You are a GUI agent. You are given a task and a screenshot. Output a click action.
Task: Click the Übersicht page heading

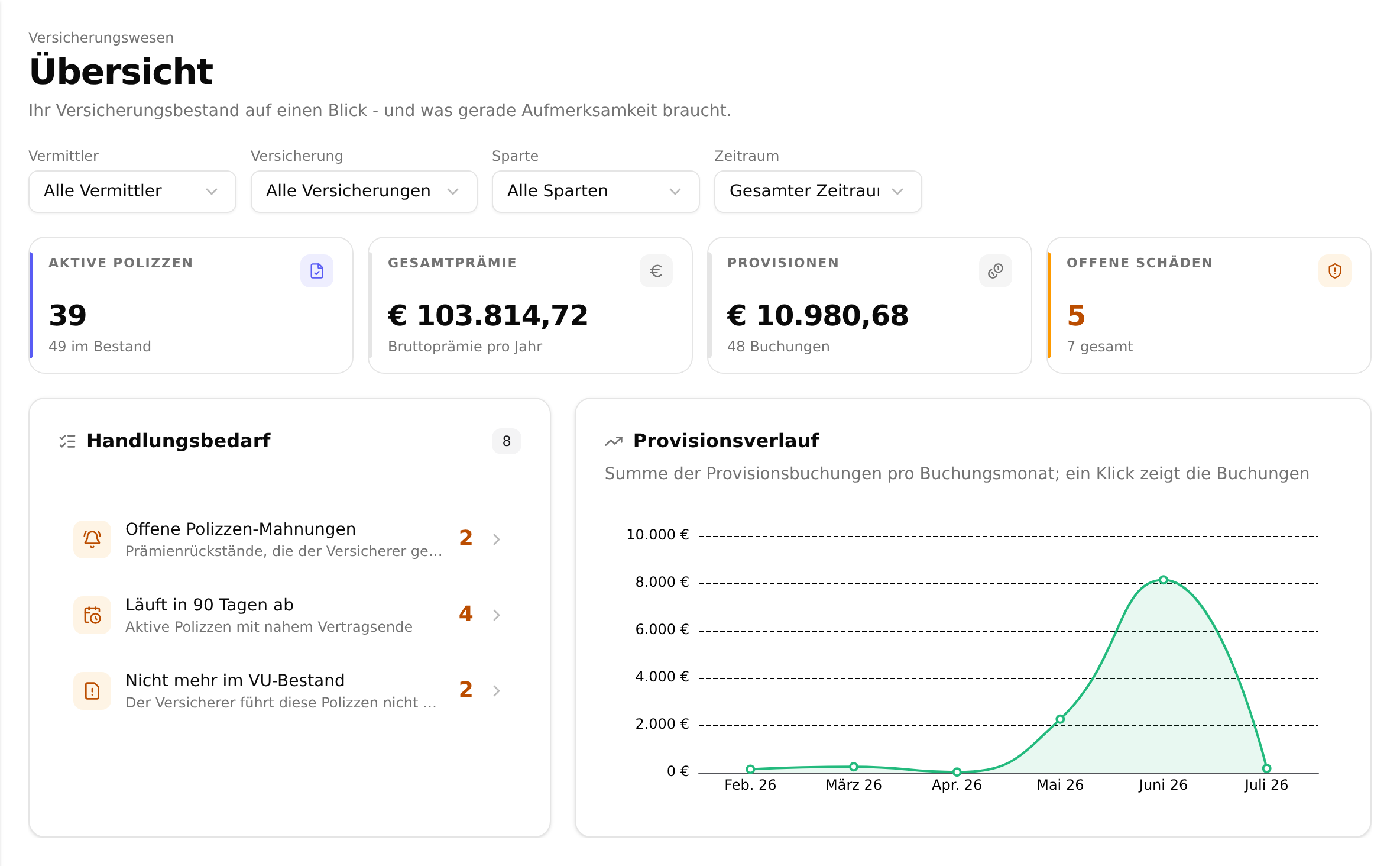121,71
